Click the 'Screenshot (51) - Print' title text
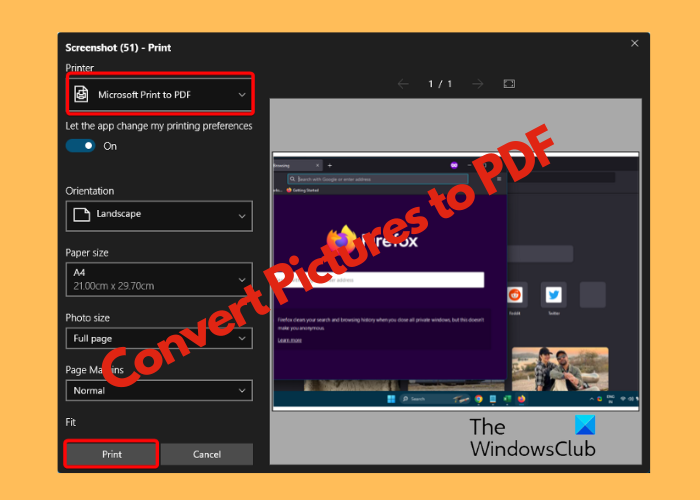This screenshot has width=700, height=500. 118,48
